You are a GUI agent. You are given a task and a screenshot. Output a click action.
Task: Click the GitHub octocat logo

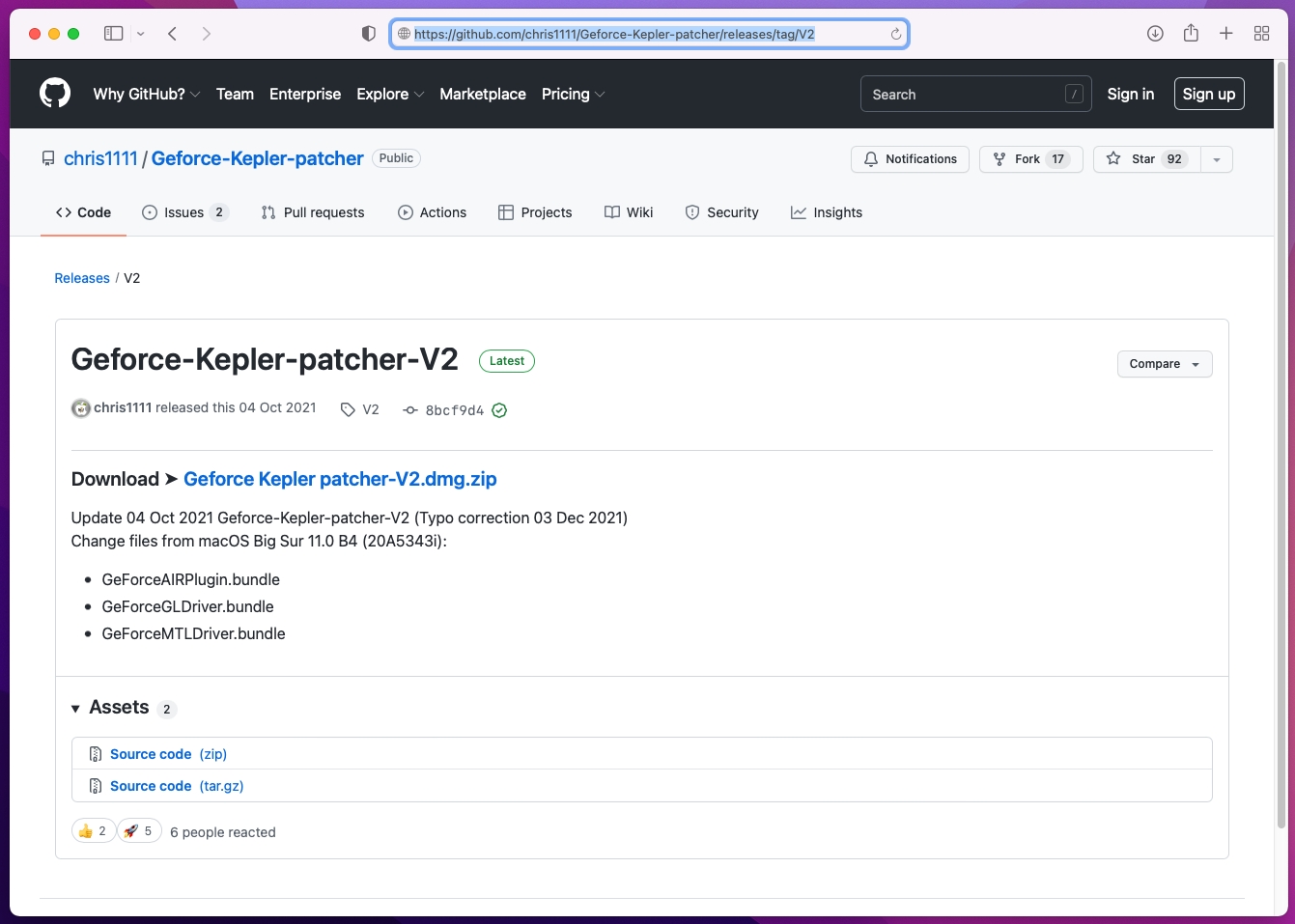click(x=55, y=94)
